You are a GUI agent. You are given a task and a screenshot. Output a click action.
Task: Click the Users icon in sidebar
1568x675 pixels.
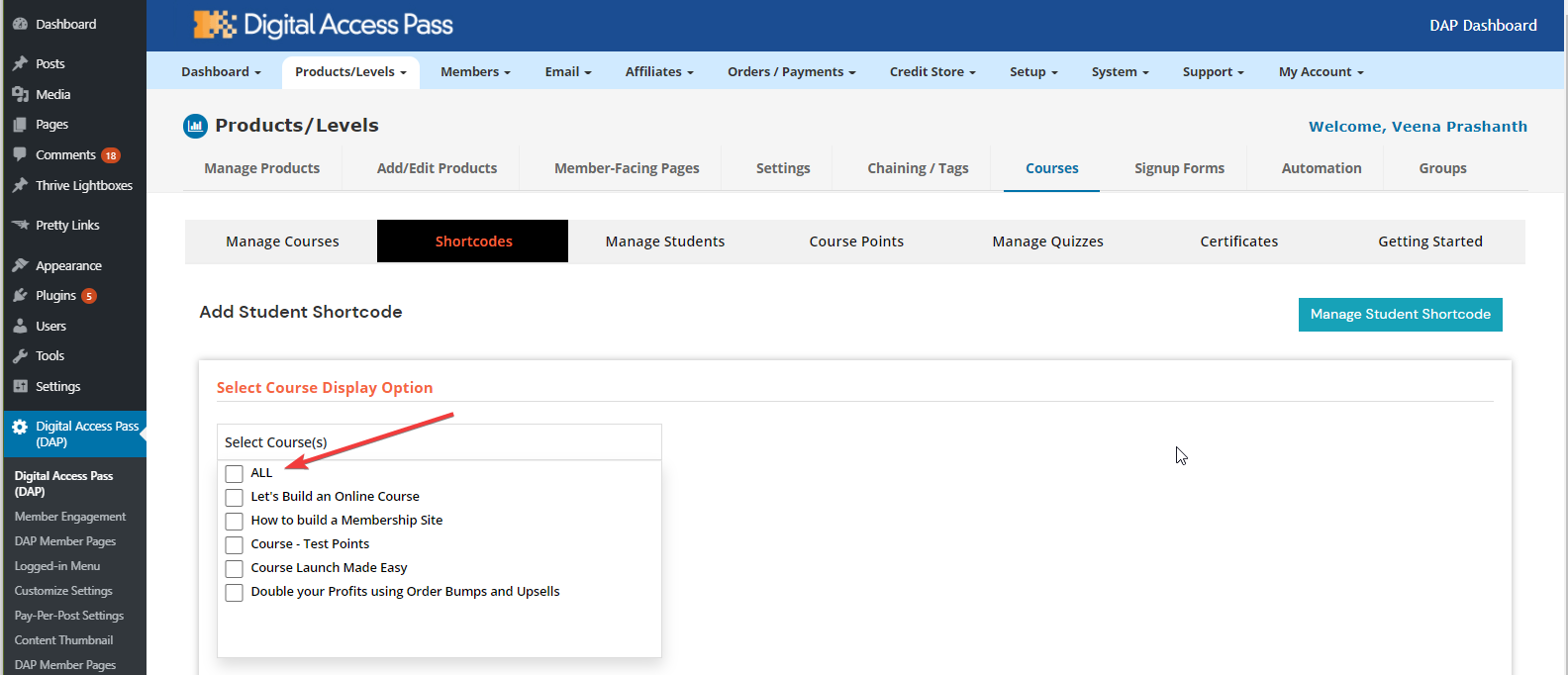point(20,326)
